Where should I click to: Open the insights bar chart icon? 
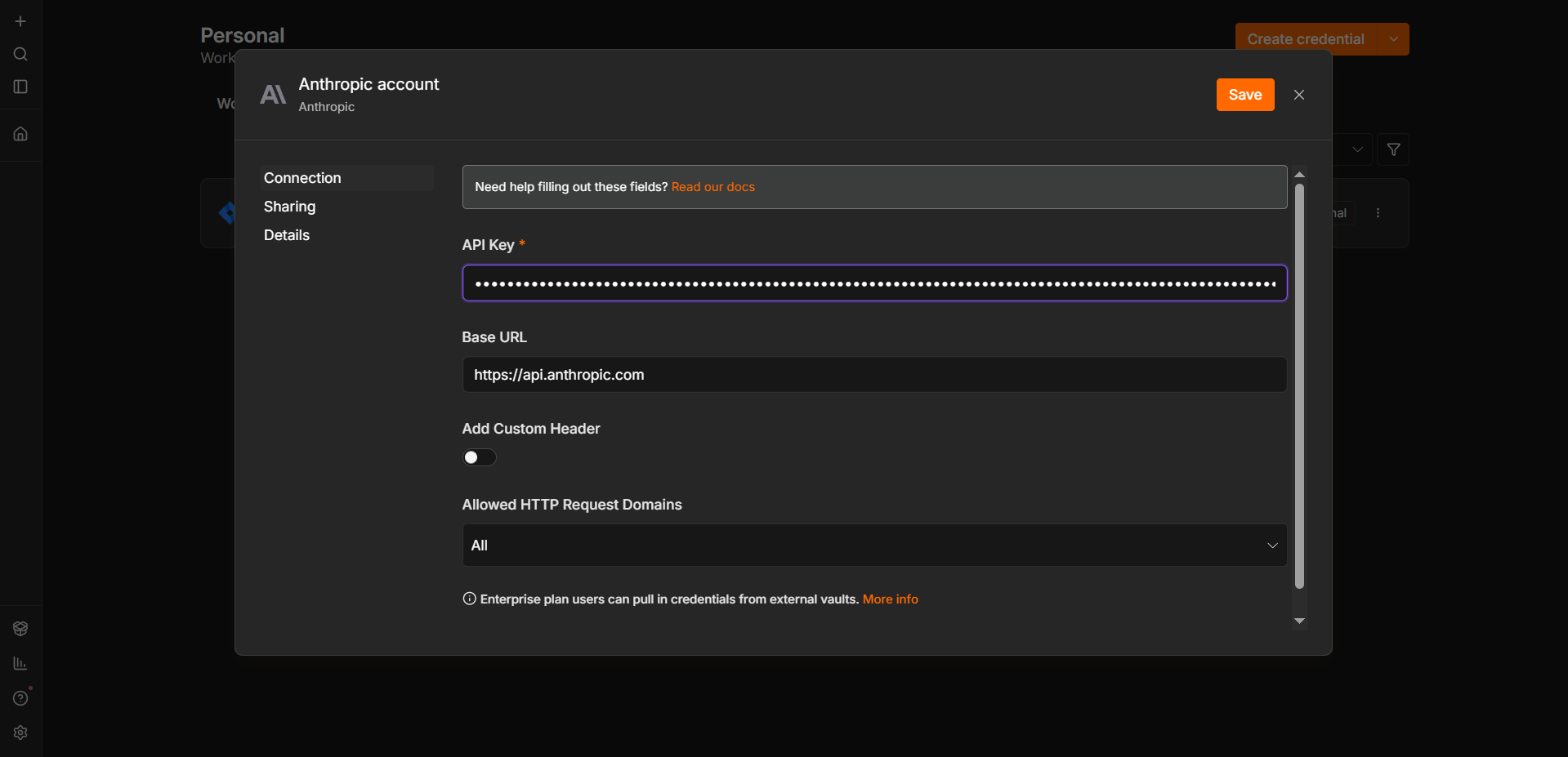tap(20, 663)
